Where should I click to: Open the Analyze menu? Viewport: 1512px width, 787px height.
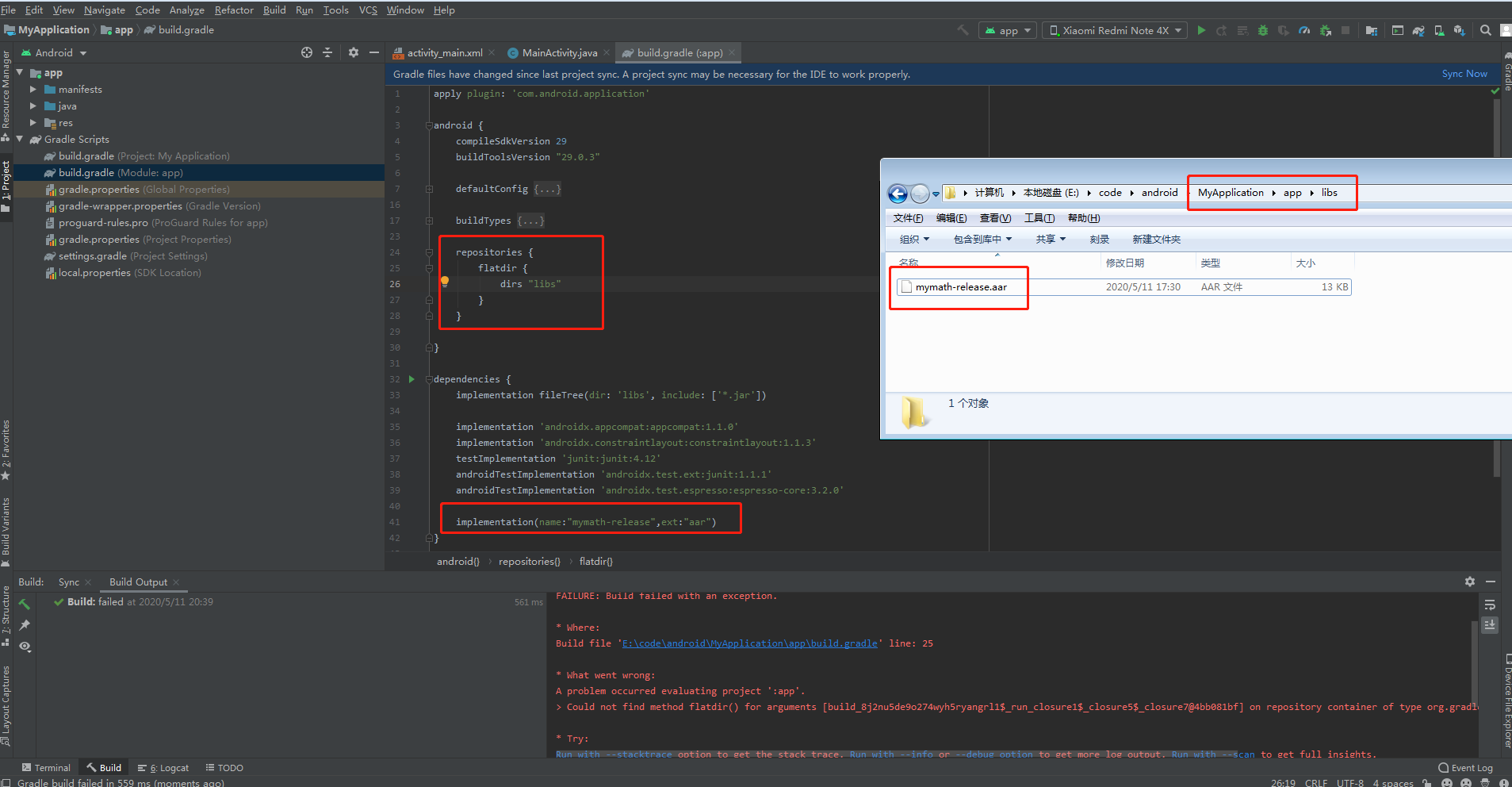click(x=186, y=10)
